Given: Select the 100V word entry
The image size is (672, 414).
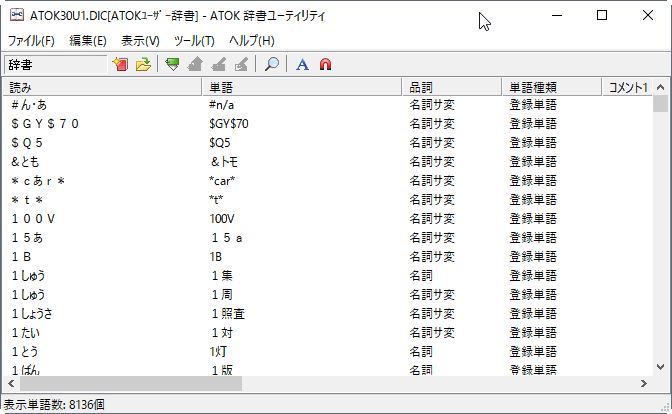Looking at the screenshot, I should click(x=222, y=219).
